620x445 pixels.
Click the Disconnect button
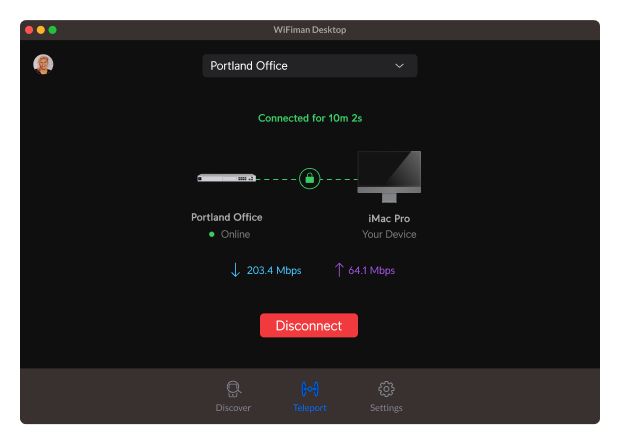[309, 326]
